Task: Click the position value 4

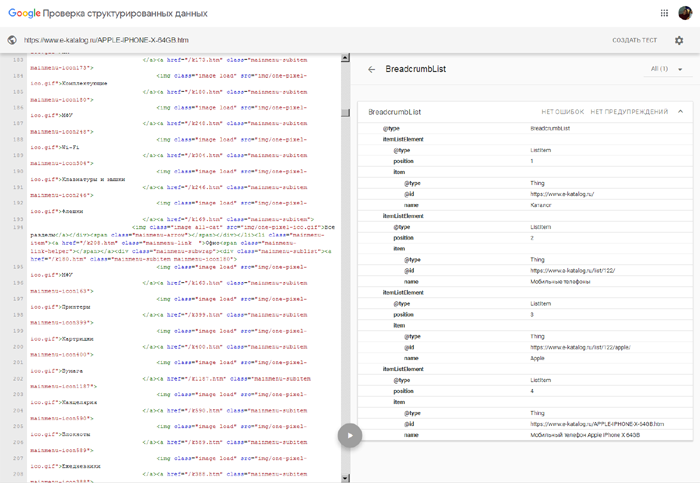Action: pyautogui.click(x=532, y=391)
